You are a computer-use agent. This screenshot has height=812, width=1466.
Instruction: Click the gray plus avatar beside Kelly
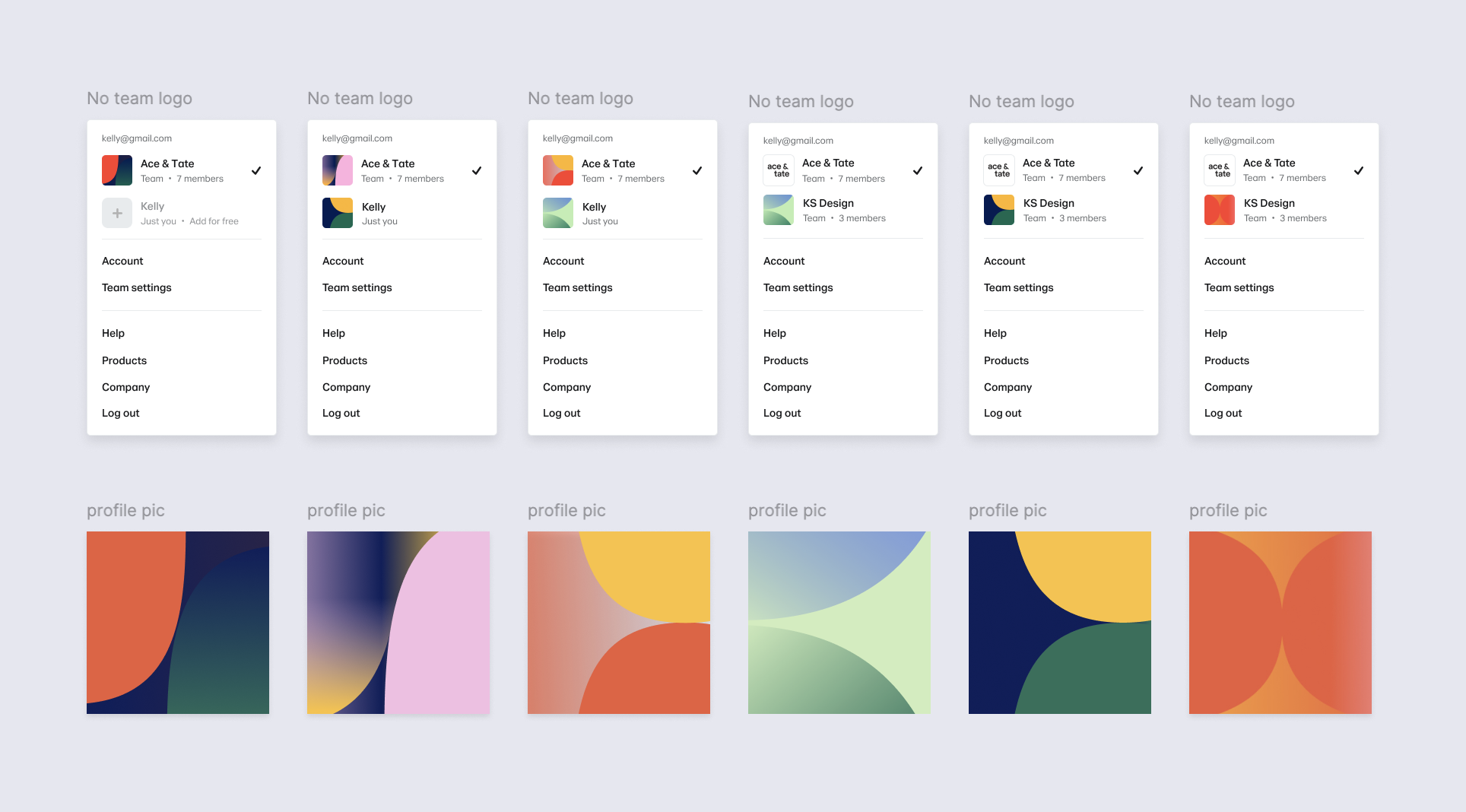(x=117, y=213)
